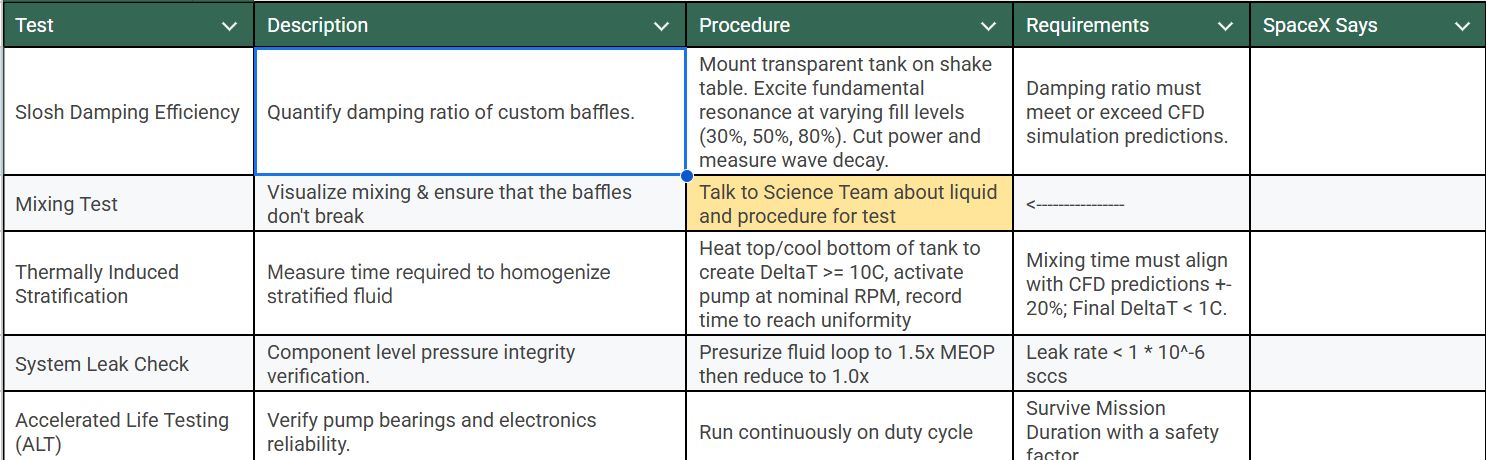The width and height of the screenshot is (1486, 460).
Task: Open the Description column filter dropdown
Action: click(661, 26)
